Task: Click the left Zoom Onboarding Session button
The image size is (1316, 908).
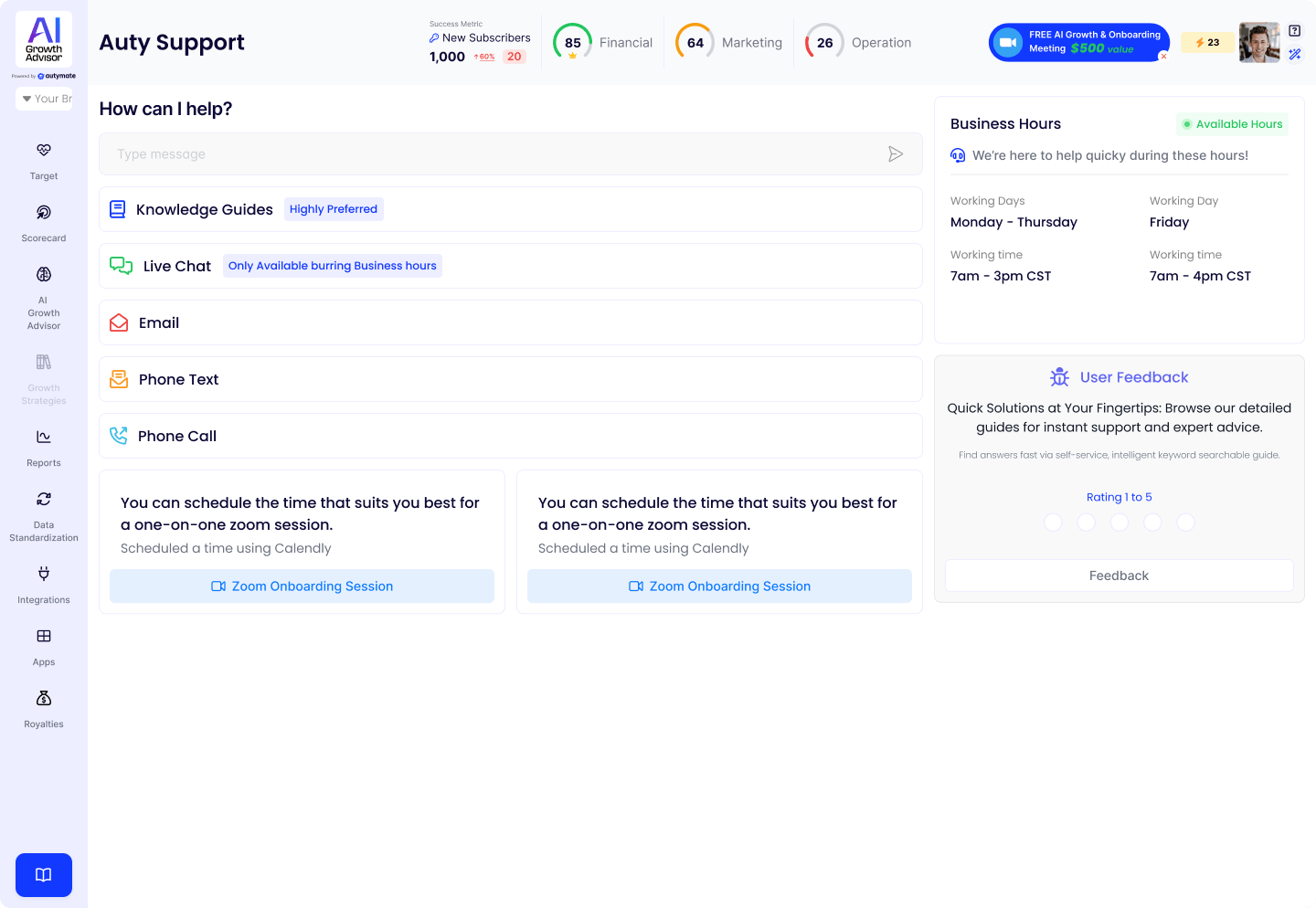Action: (x=302, y=586)
